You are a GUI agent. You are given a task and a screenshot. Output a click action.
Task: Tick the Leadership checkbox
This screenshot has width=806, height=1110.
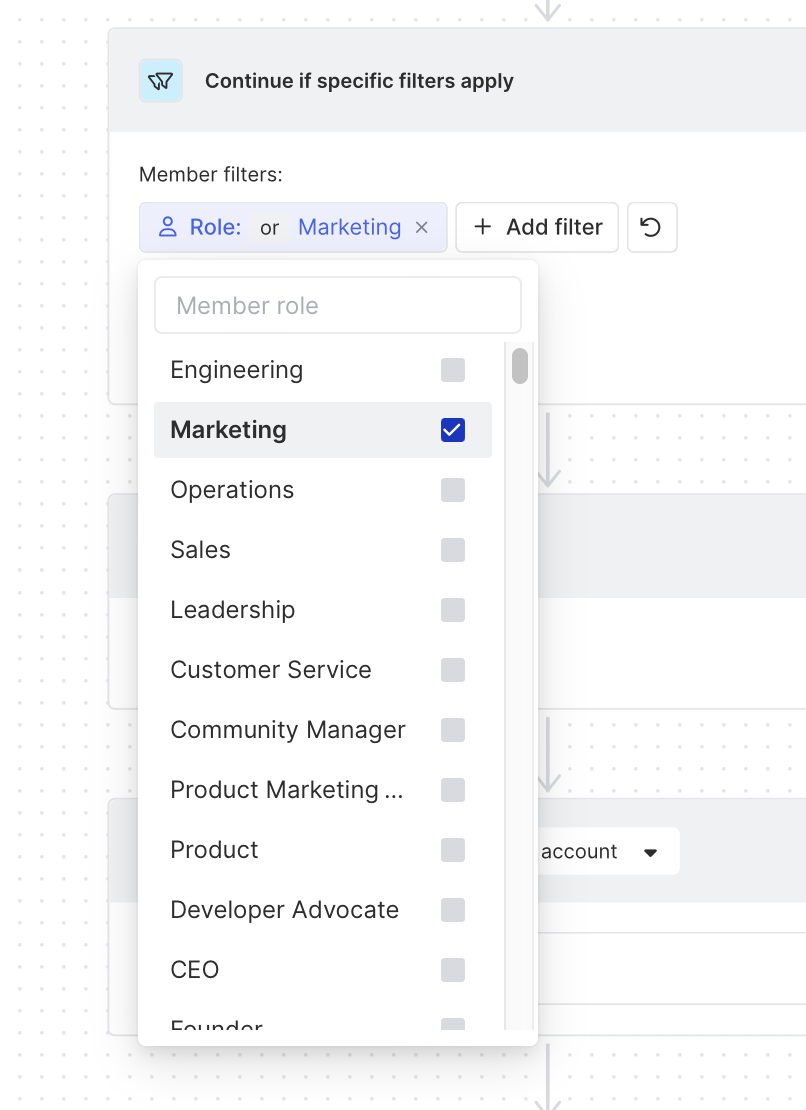[453, 610]
